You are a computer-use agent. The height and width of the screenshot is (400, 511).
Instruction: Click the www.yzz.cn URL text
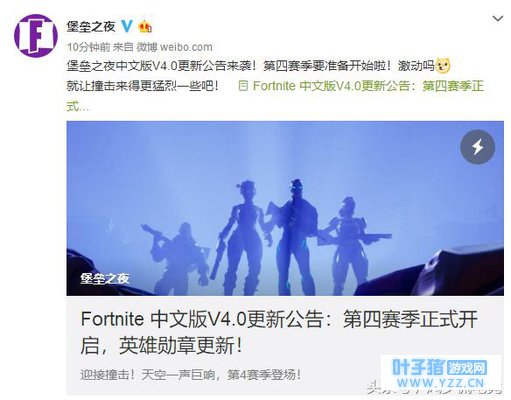pyautogui.click(x=440, y=383)
